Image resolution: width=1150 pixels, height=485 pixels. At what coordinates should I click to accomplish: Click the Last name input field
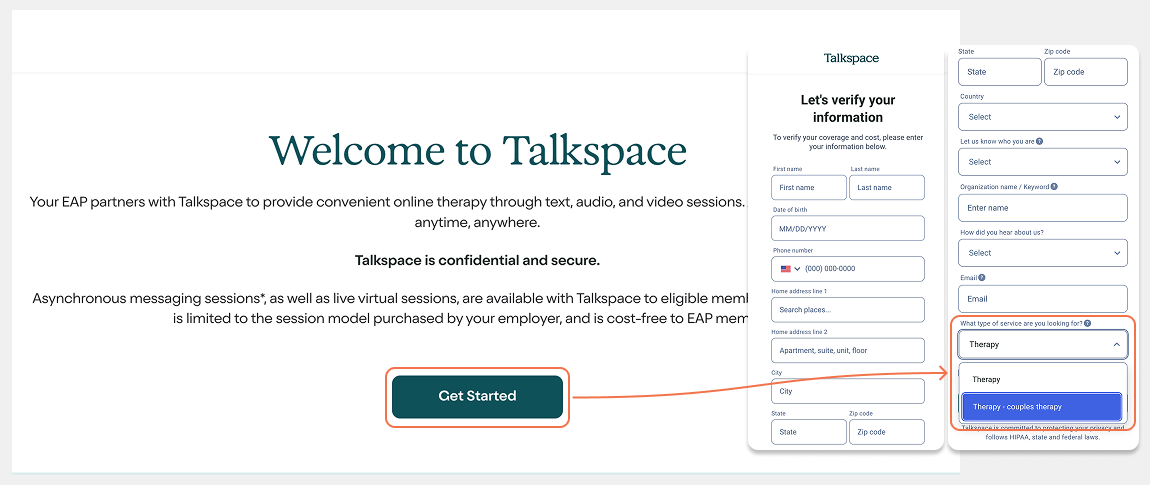pyautogui.click(x=886, y=187)
